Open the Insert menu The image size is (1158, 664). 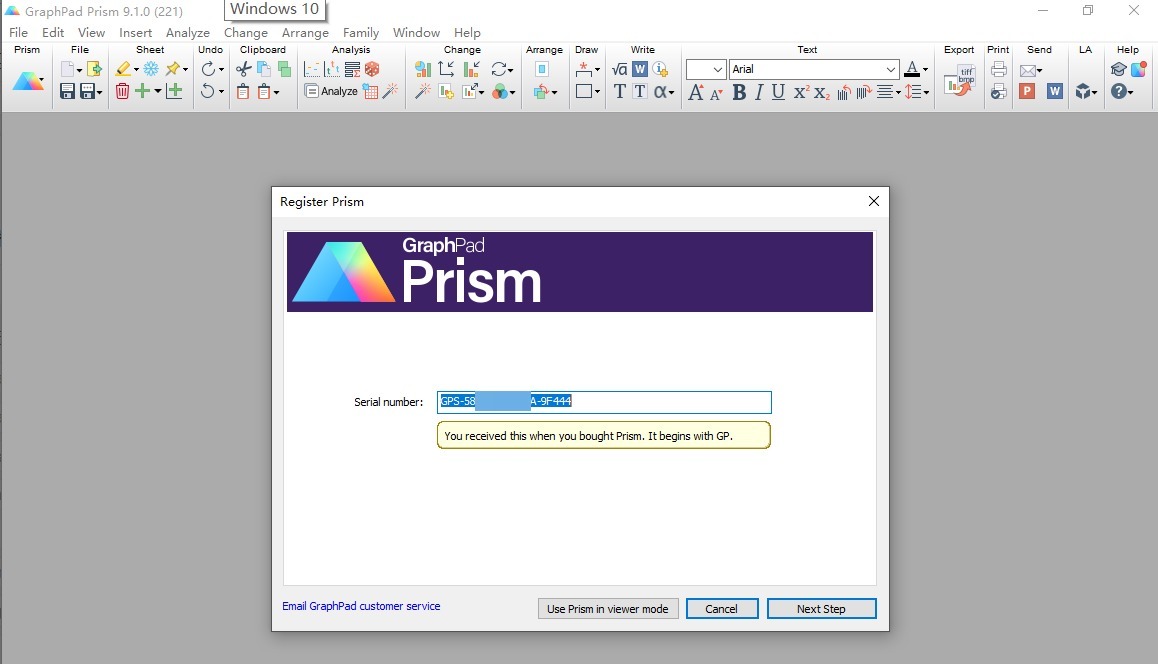tap(135, 32)
